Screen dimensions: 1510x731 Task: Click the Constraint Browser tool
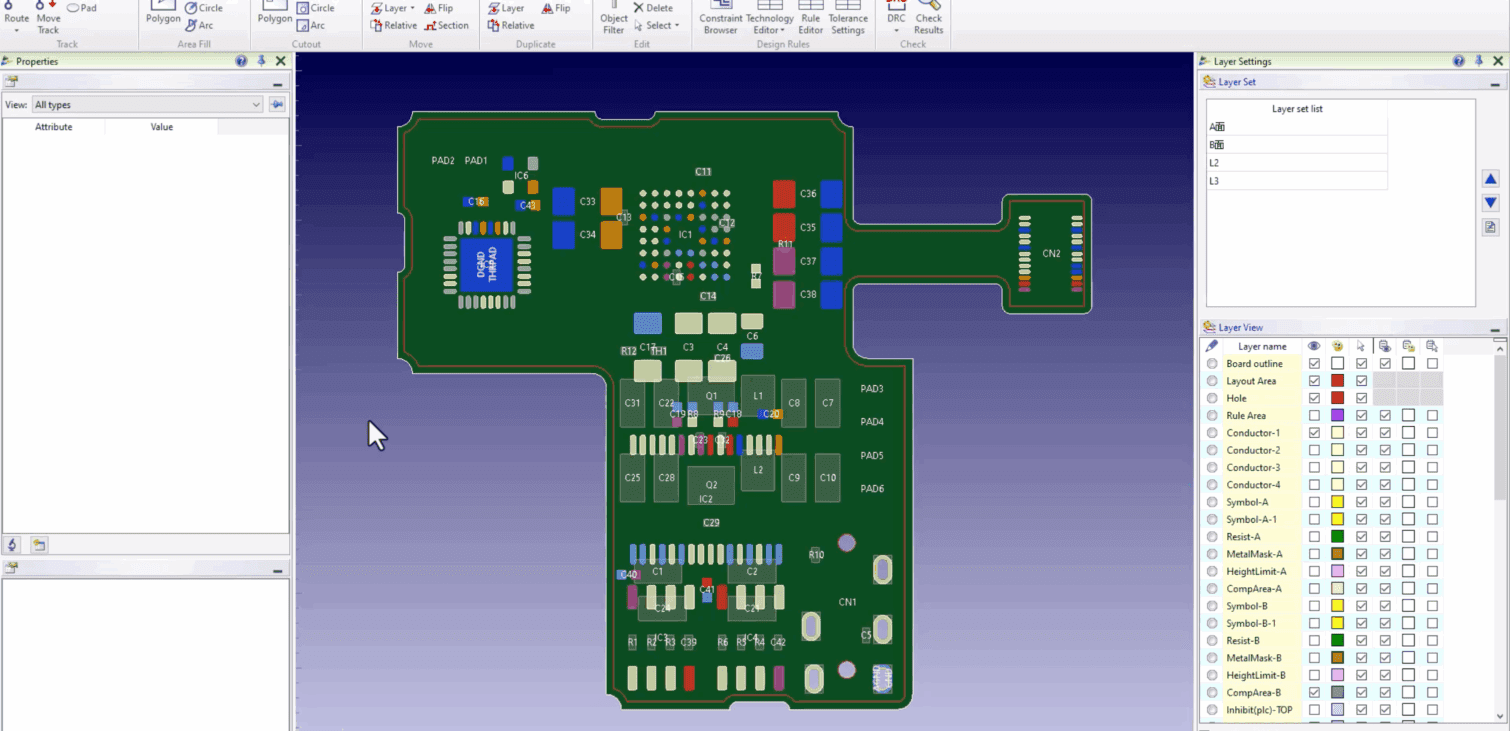tap(720, 19)
